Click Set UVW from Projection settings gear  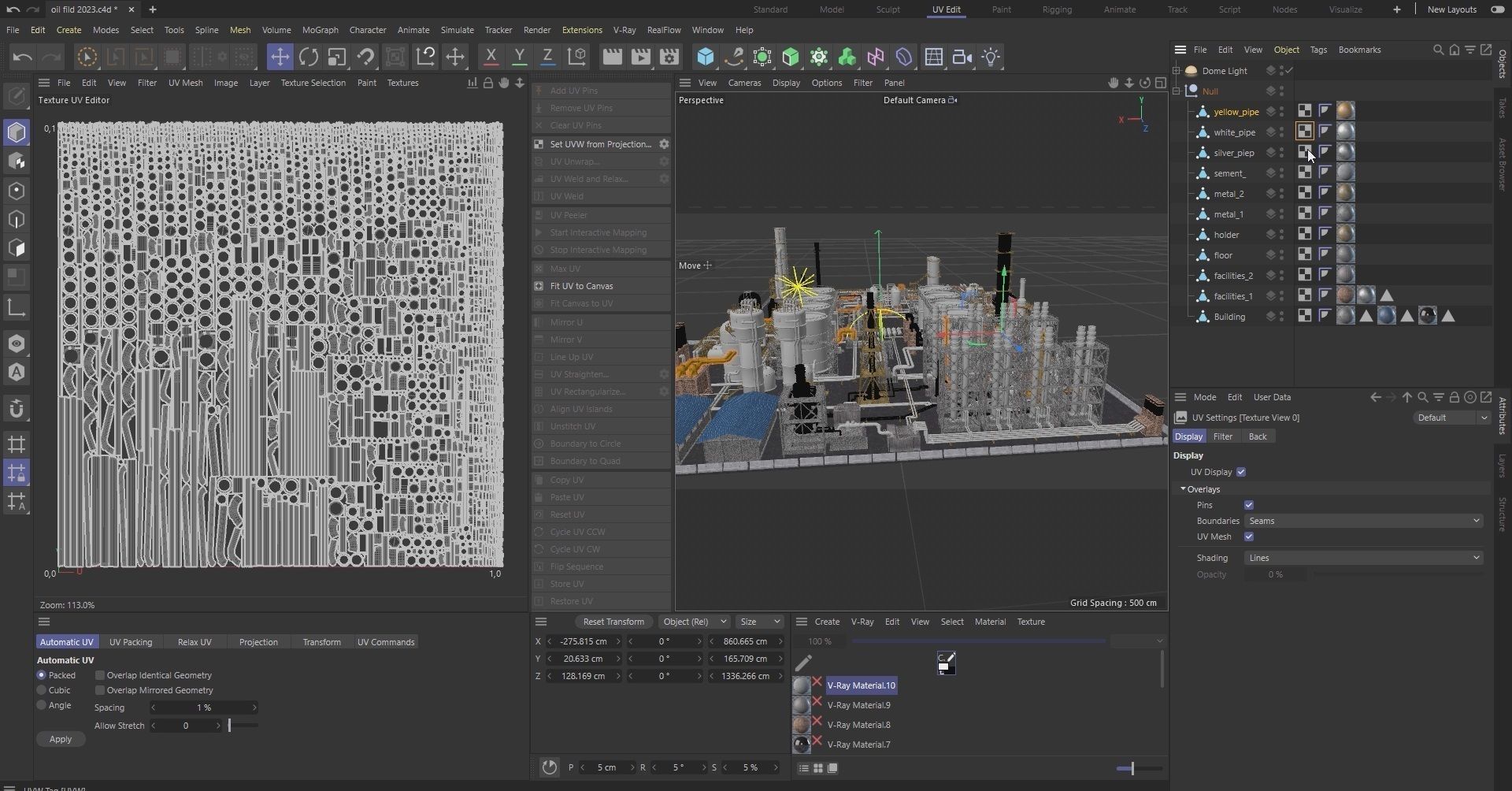pyautogui.click(x=664, y=144)
